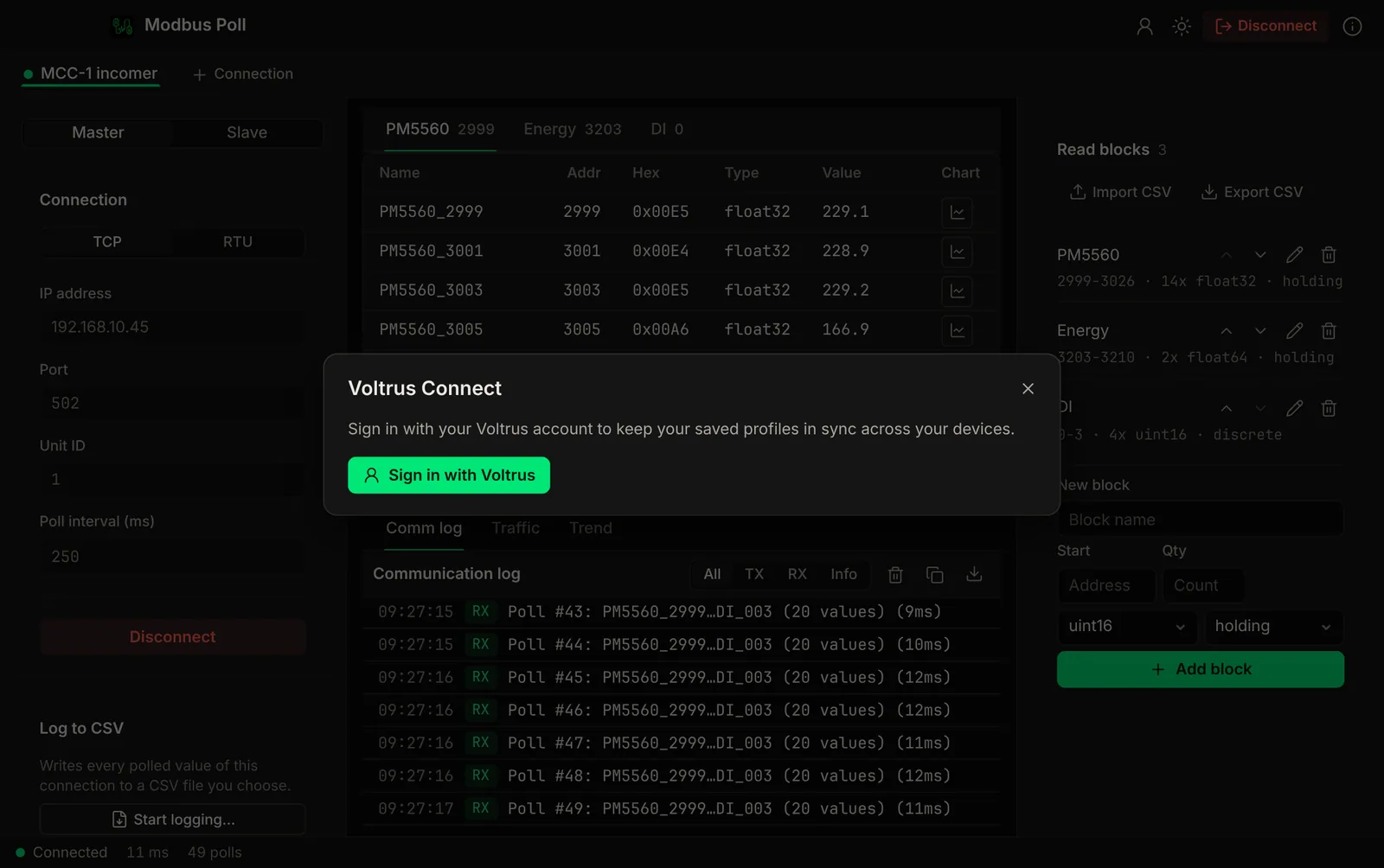
Task: Delete the PM5560 read block
Action: click(1329, 255)
